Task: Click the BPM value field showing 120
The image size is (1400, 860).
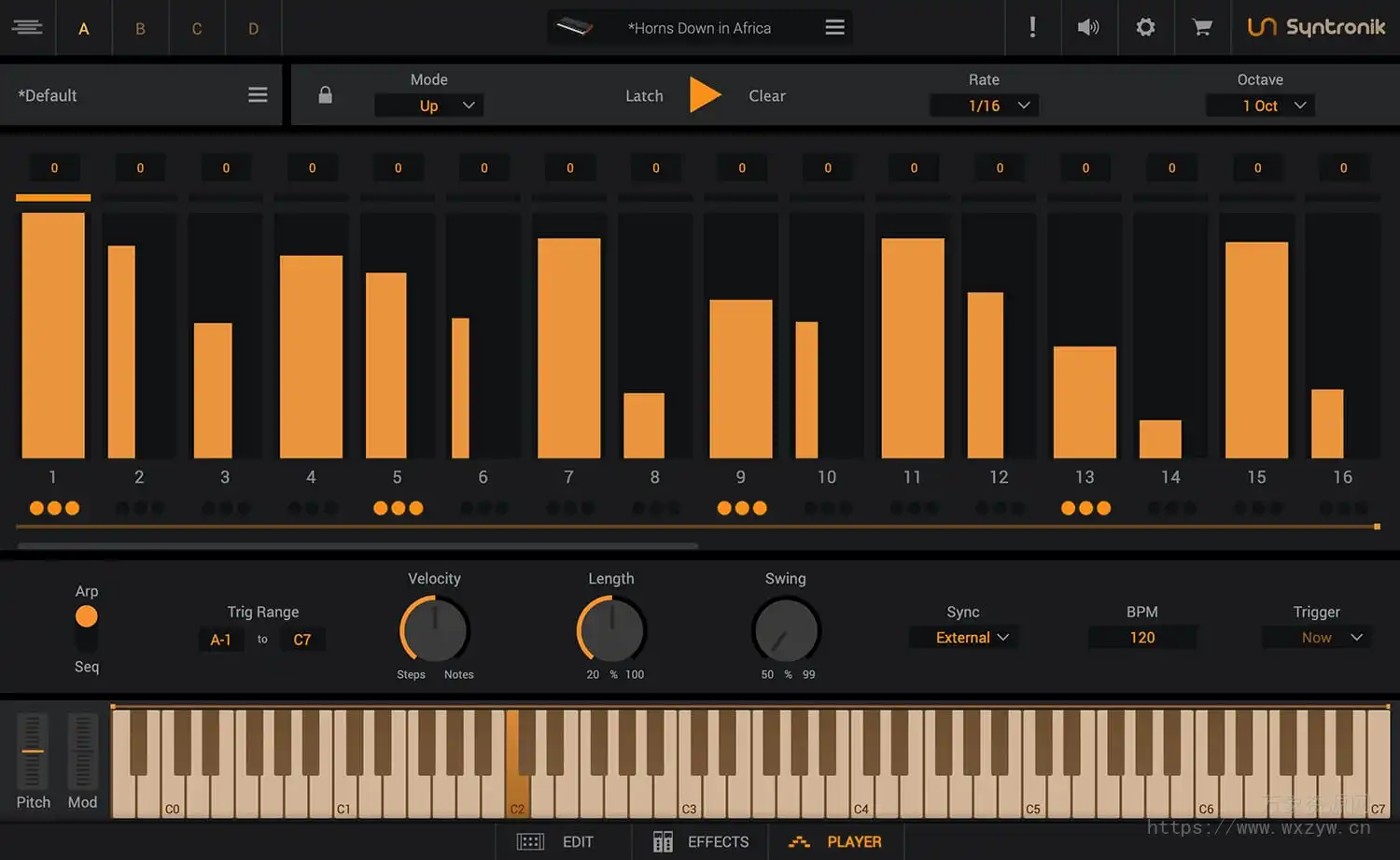Action: click(1141, 637)
